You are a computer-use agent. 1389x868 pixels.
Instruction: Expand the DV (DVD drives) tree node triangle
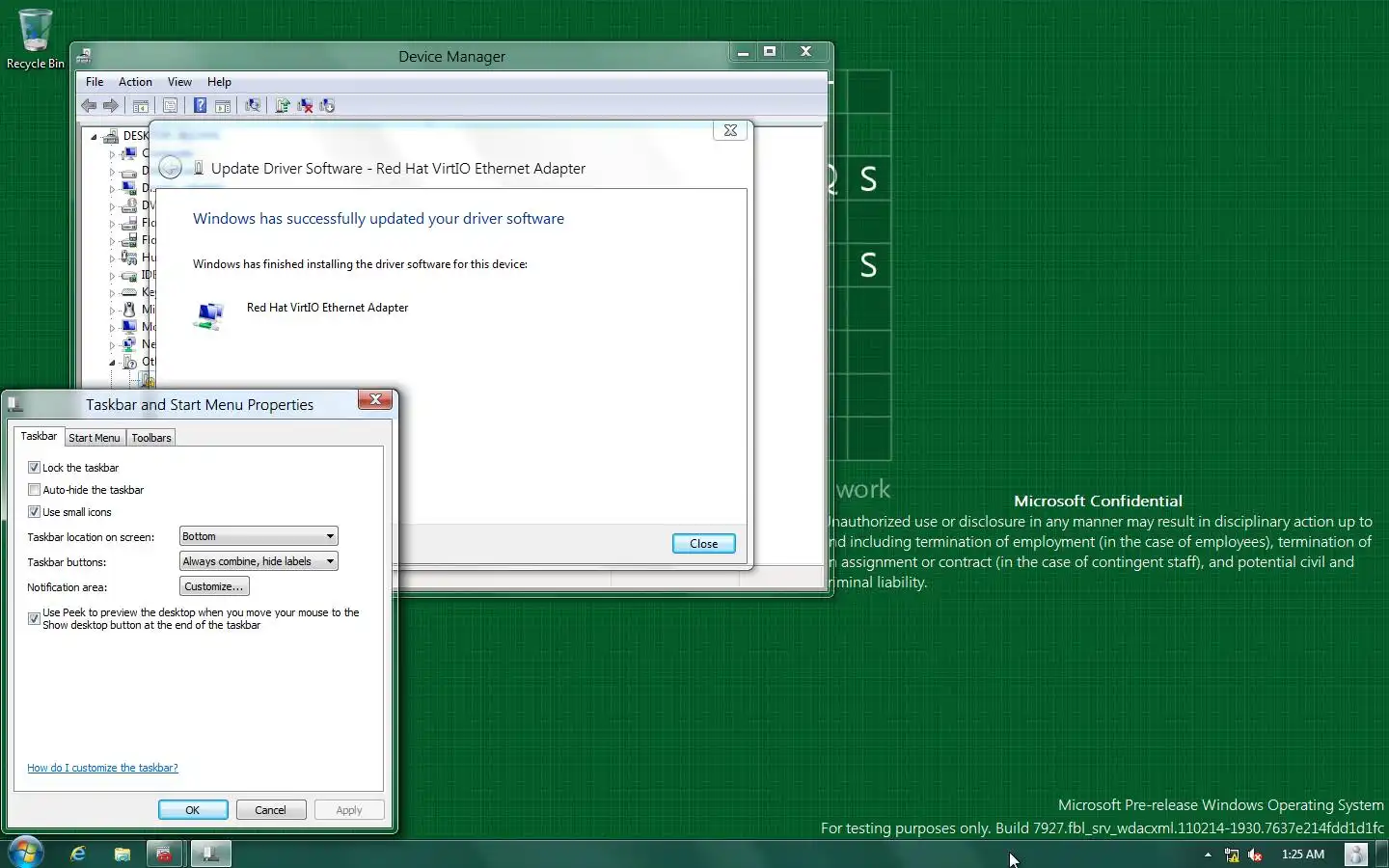[112, 206]
